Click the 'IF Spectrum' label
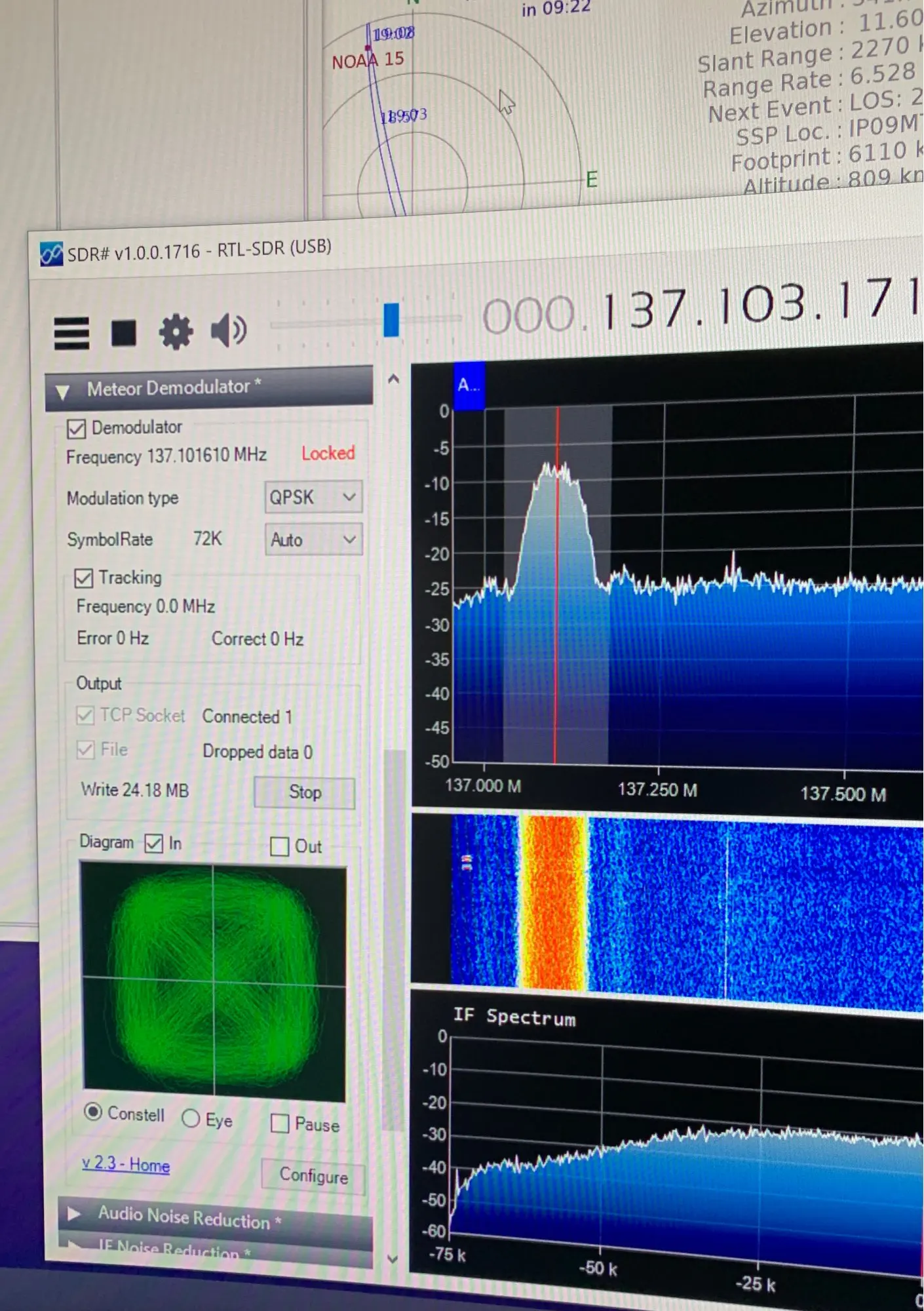The image size is (924, 1311). [x=514, y=1017]
